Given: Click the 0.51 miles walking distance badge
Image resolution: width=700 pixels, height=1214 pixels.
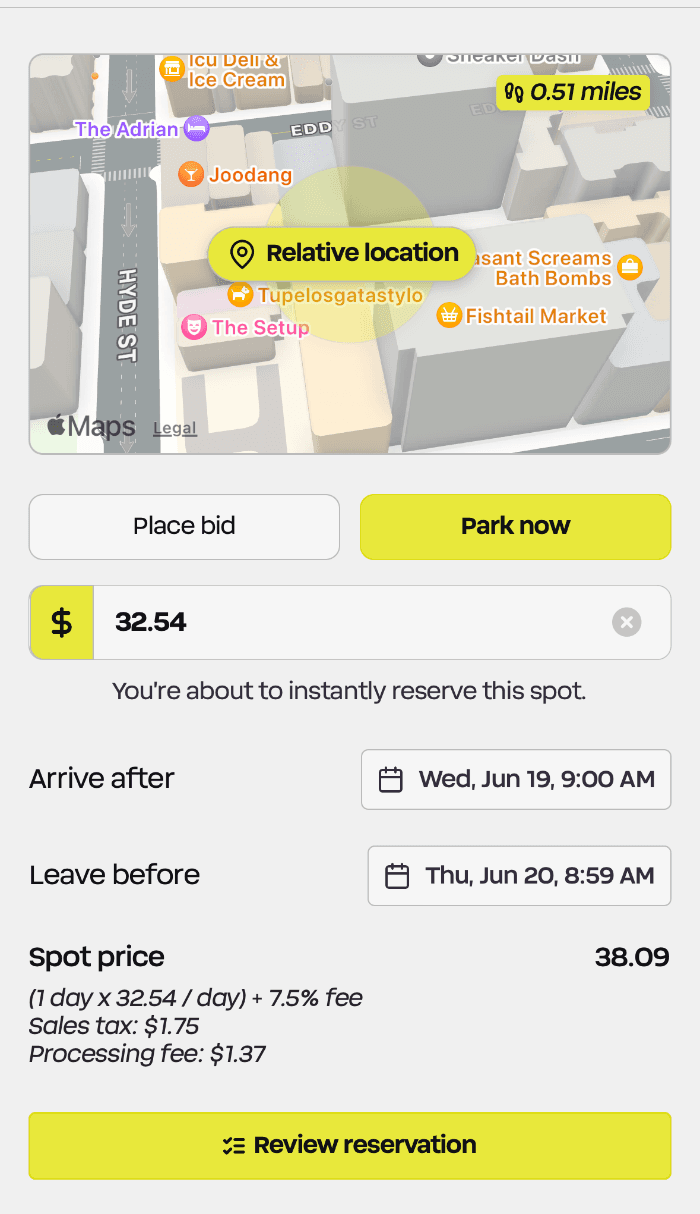Looking at the screenshot, I should [x=573, y=93].
